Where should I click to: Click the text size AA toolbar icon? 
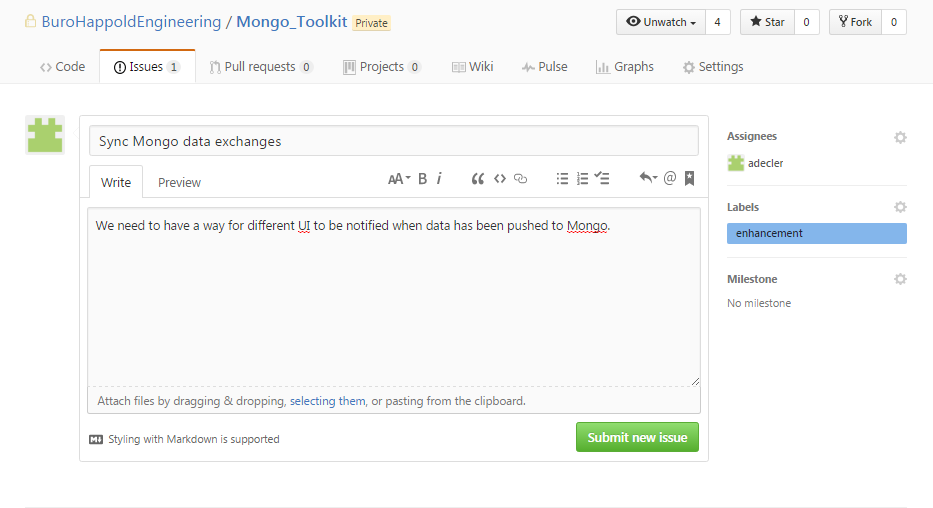399,178
